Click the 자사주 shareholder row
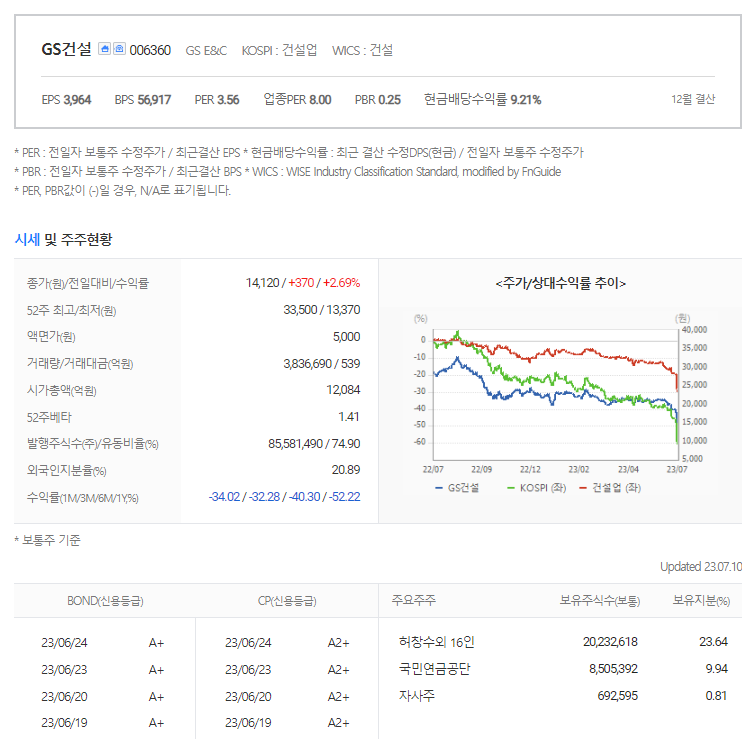 417,696
